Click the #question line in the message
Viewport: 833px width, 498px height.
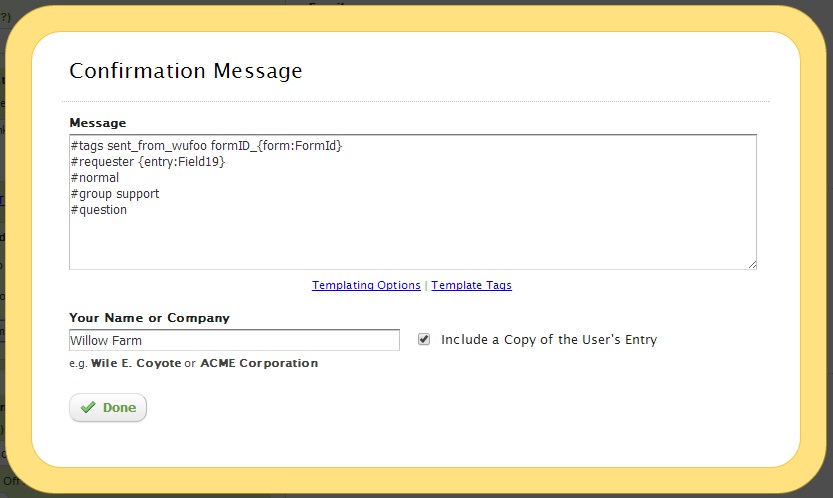click(99, 210)
